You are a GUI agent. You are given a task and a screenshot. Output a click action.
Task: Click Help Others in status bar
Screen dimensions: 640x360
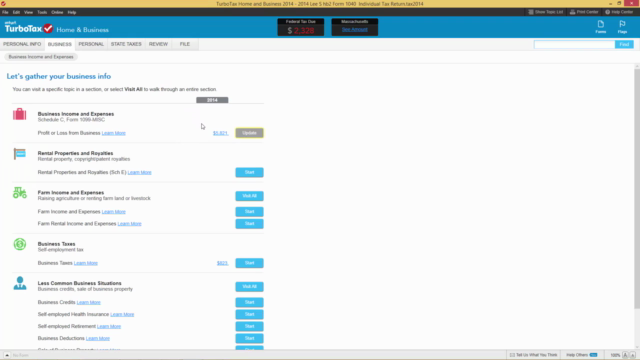582,355
